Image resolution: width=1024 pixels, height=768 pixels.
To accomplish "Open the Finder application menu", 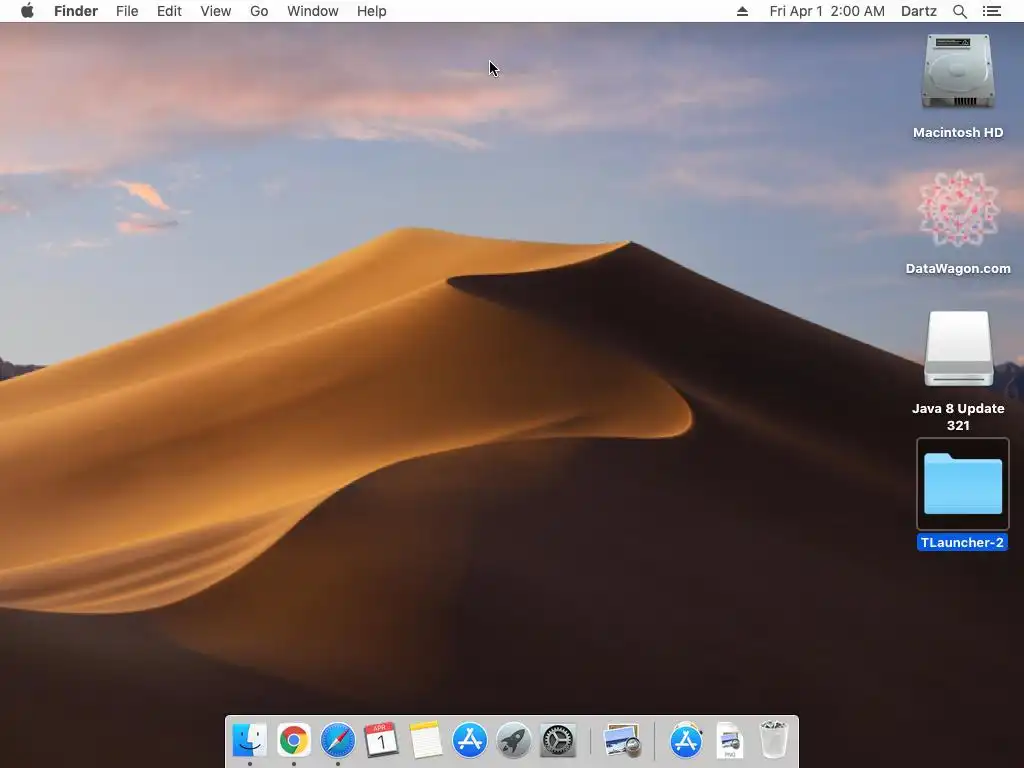I will (x=76, y=11).
